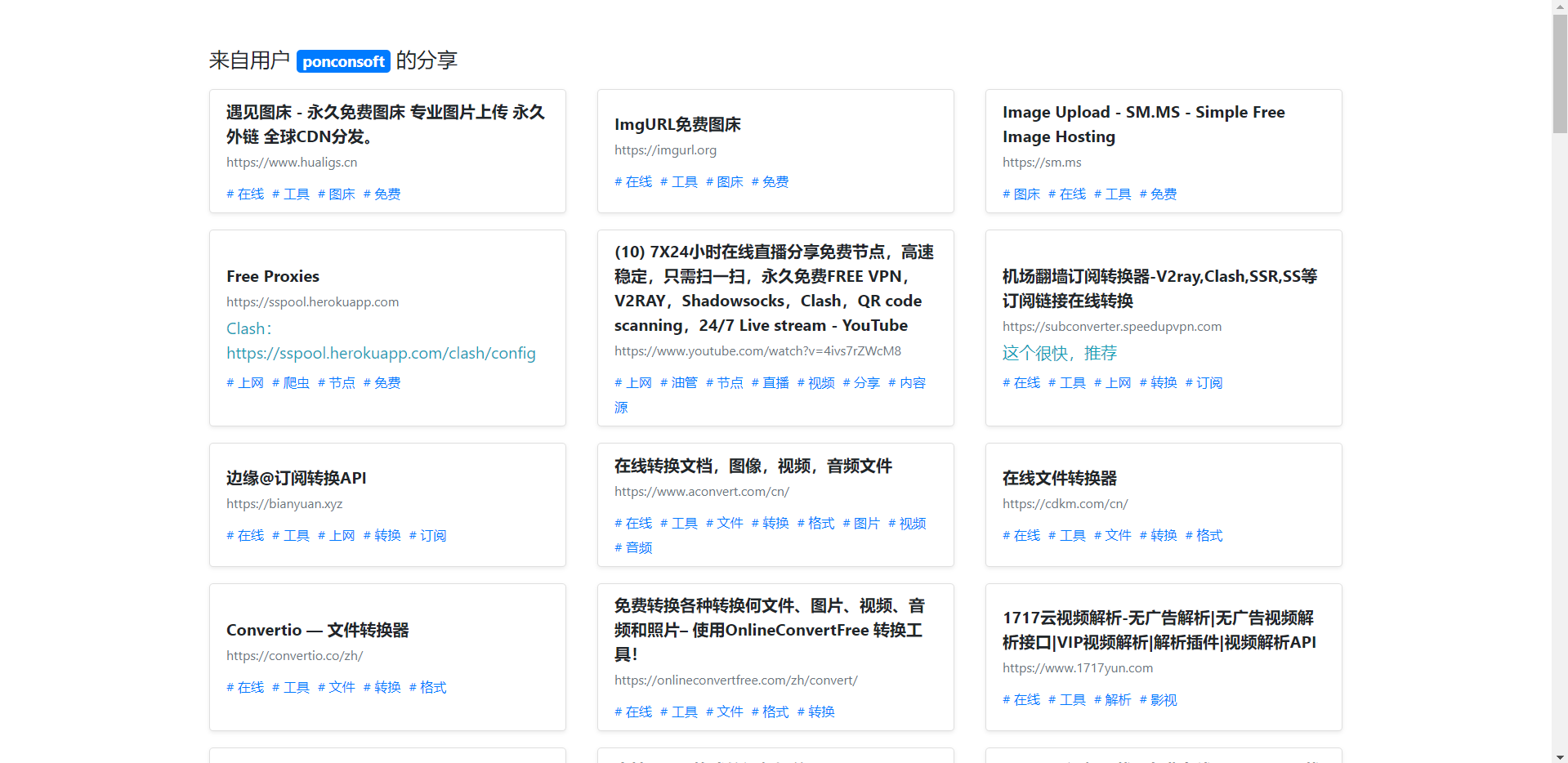Viewport: 1568px width, 763px height.
Task: Visit the https://imgurl.org link
Action: pyautogui.click(x=665, y=149)
